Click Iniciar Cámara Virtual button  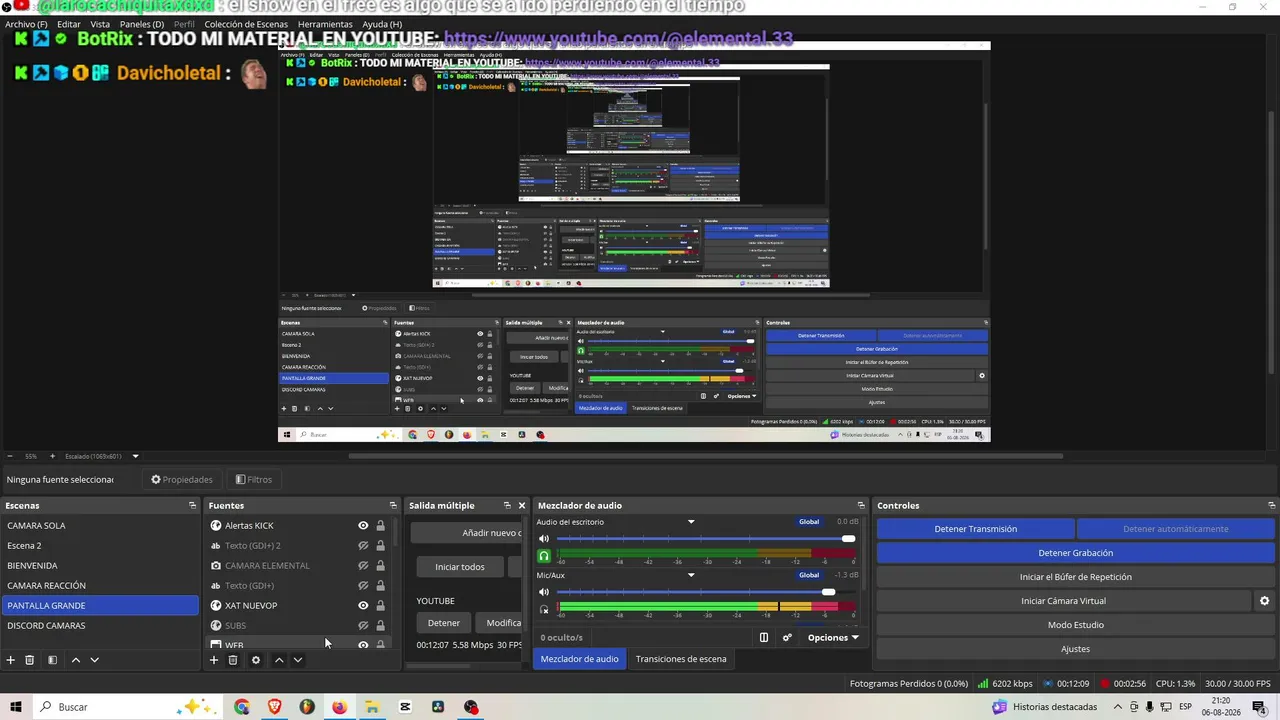(1063, 601)
